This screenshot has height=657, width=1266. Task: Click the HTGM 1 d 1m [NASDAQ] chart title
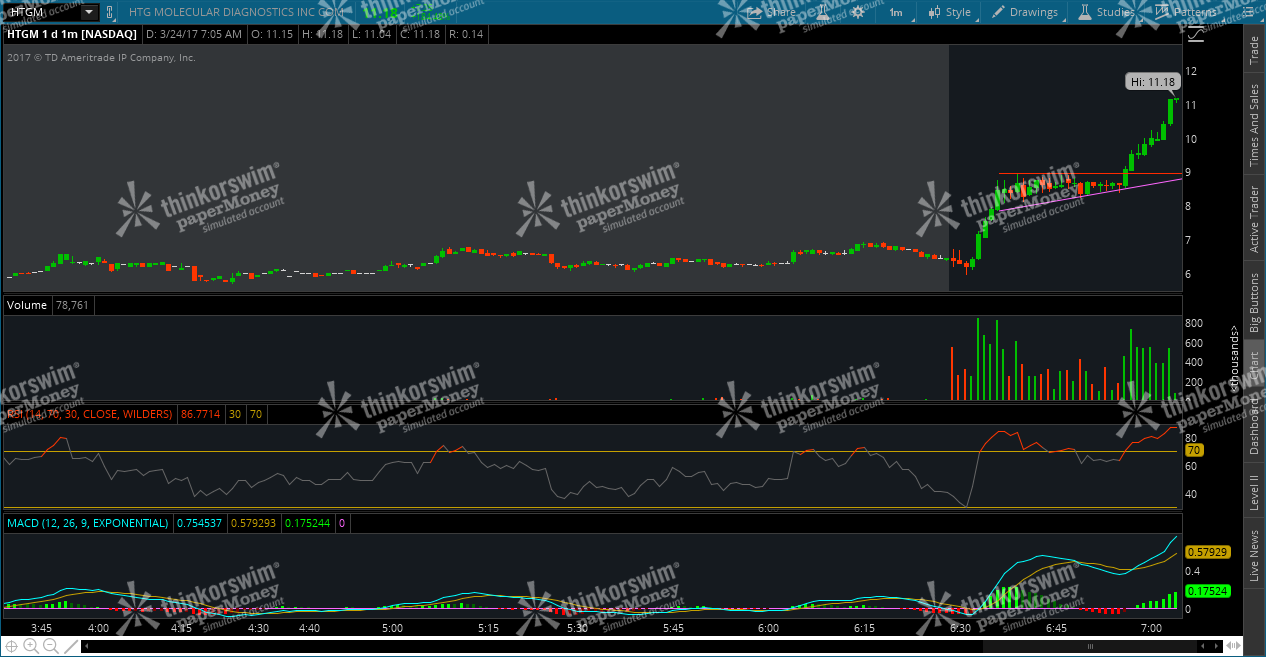71,34
